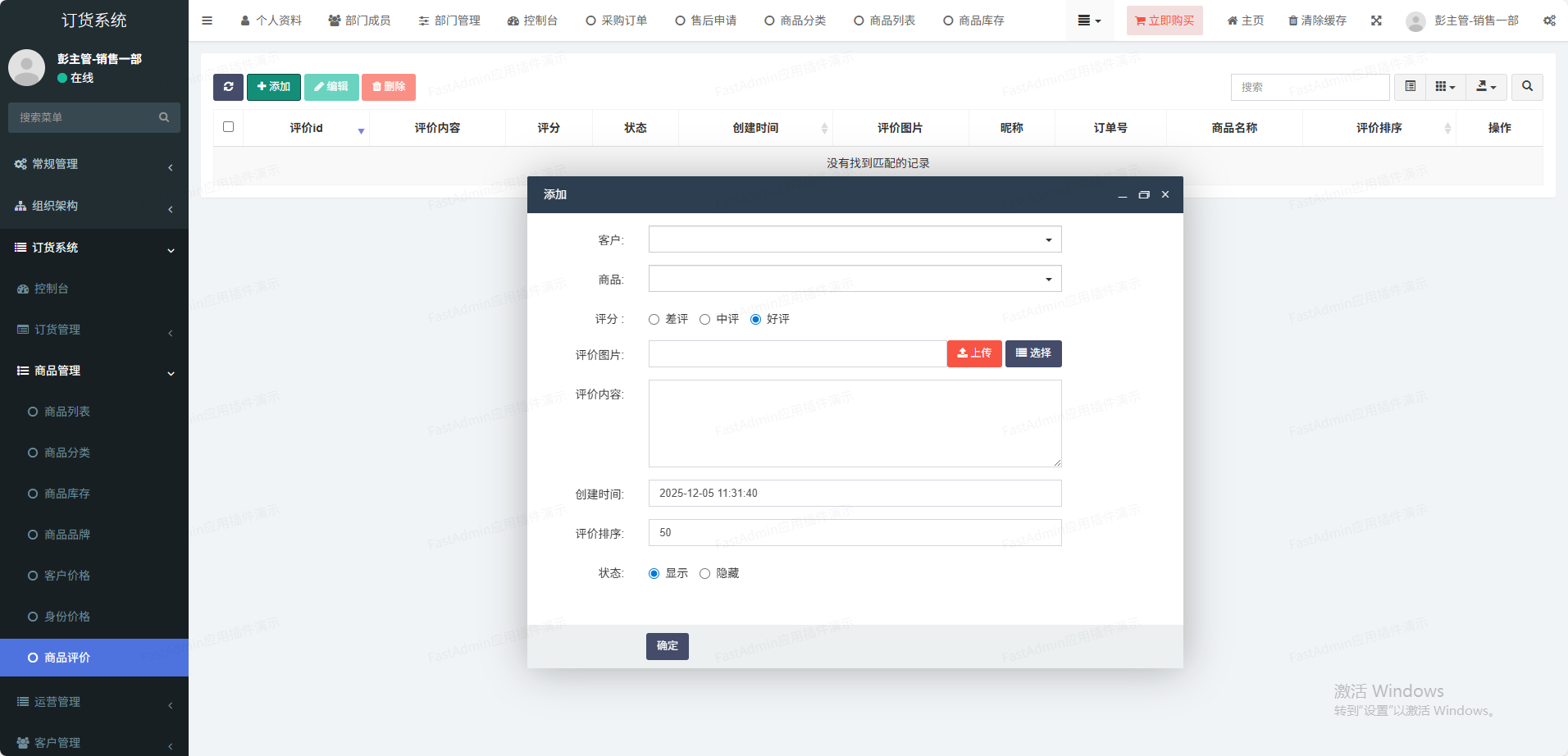Open the column visibility dropdown

coord(1445,87)
